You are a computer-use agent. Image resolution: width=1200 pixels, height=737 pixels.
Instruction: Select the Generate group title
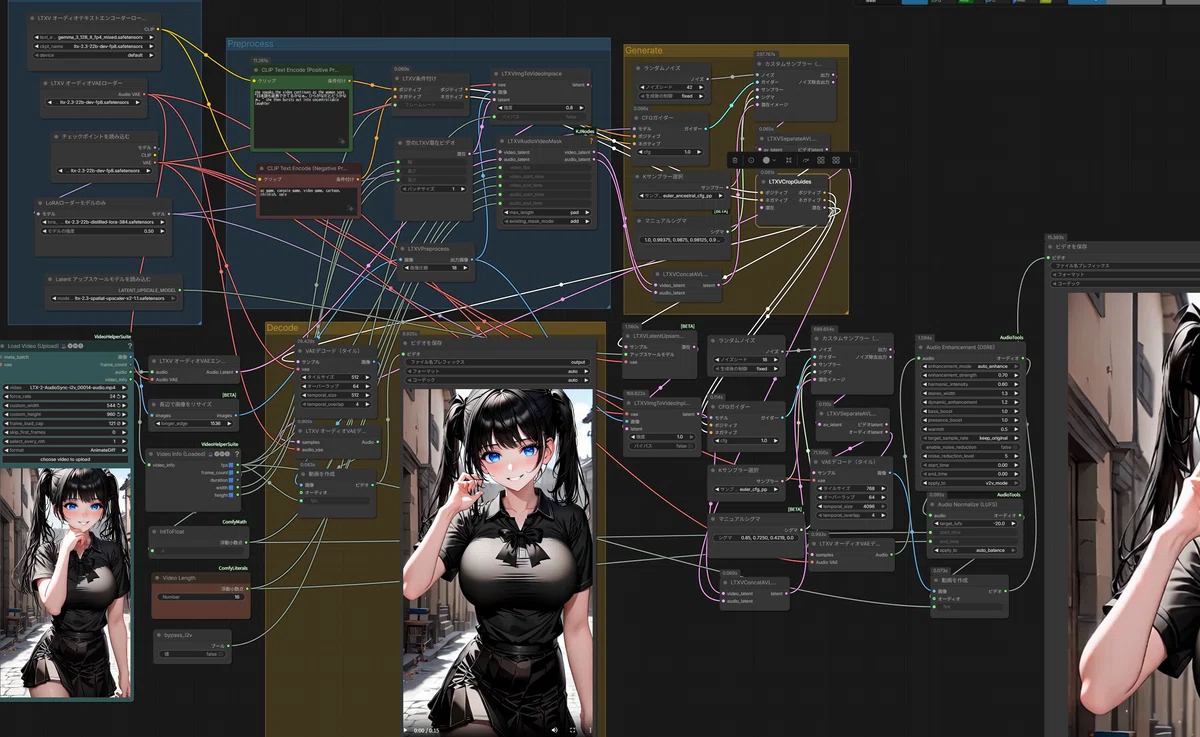pyautogui.click(x=643, y=50)
